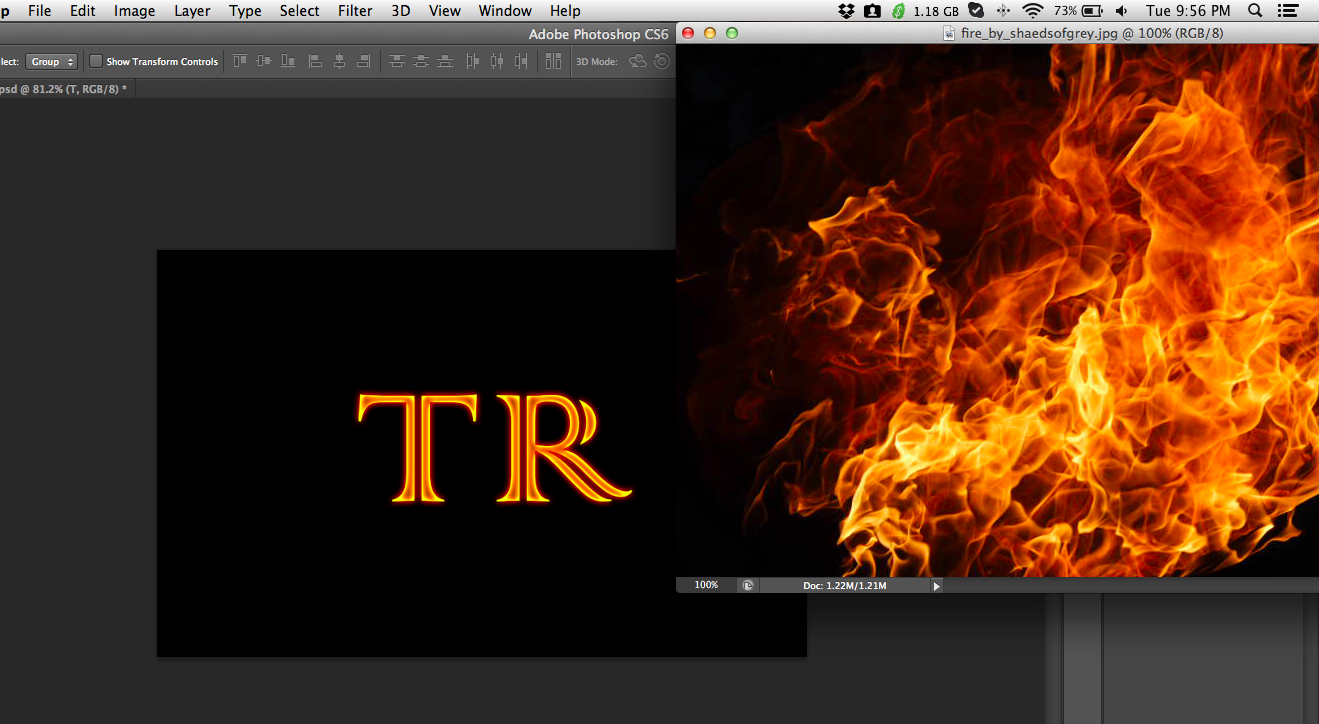Open the Type menu
The image size is (1319, 724).
tap(244, 11)
